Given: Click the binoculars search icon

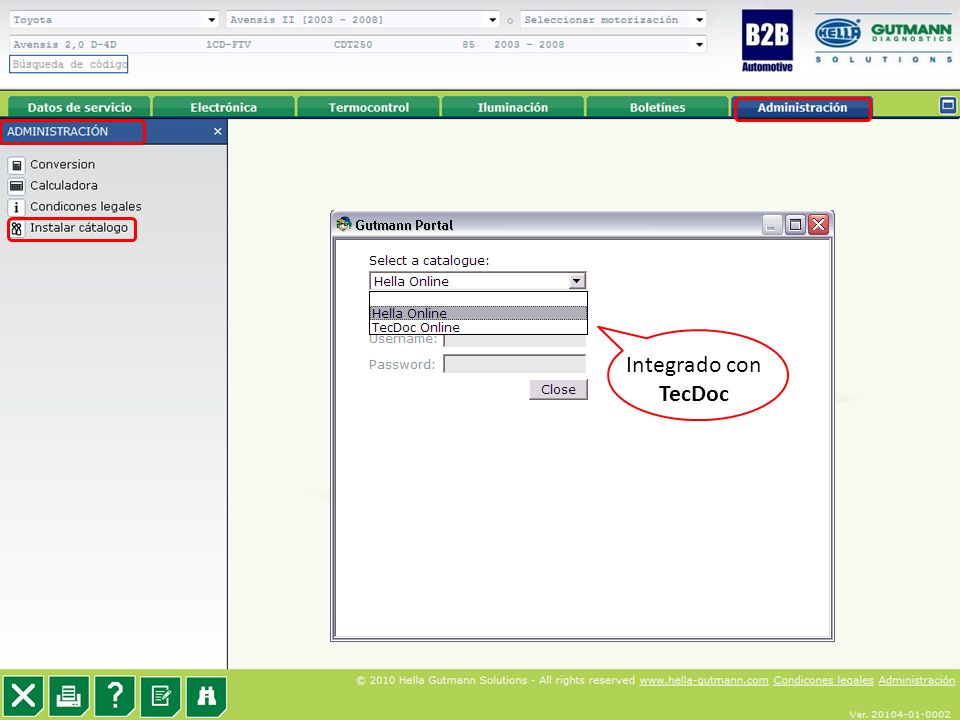Looking at the screenshot, I should (x=206, y=696).
